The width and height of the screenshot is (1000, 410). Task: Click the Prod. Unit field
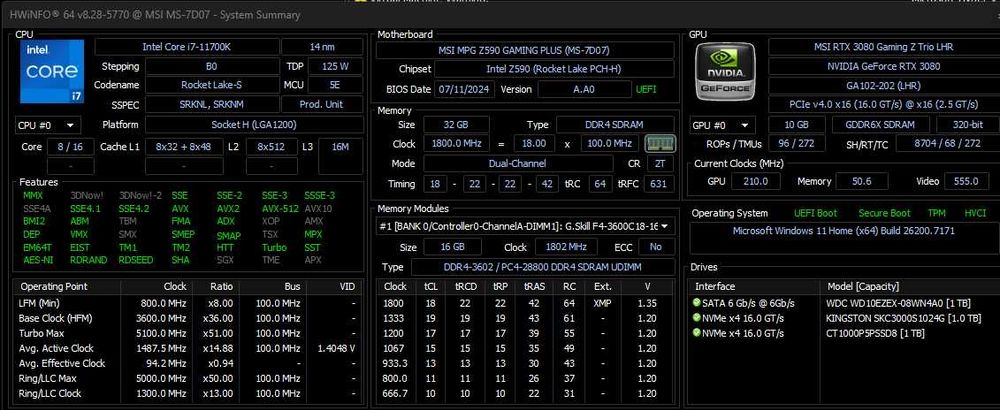pyautogui.click(x=322, y=104)
